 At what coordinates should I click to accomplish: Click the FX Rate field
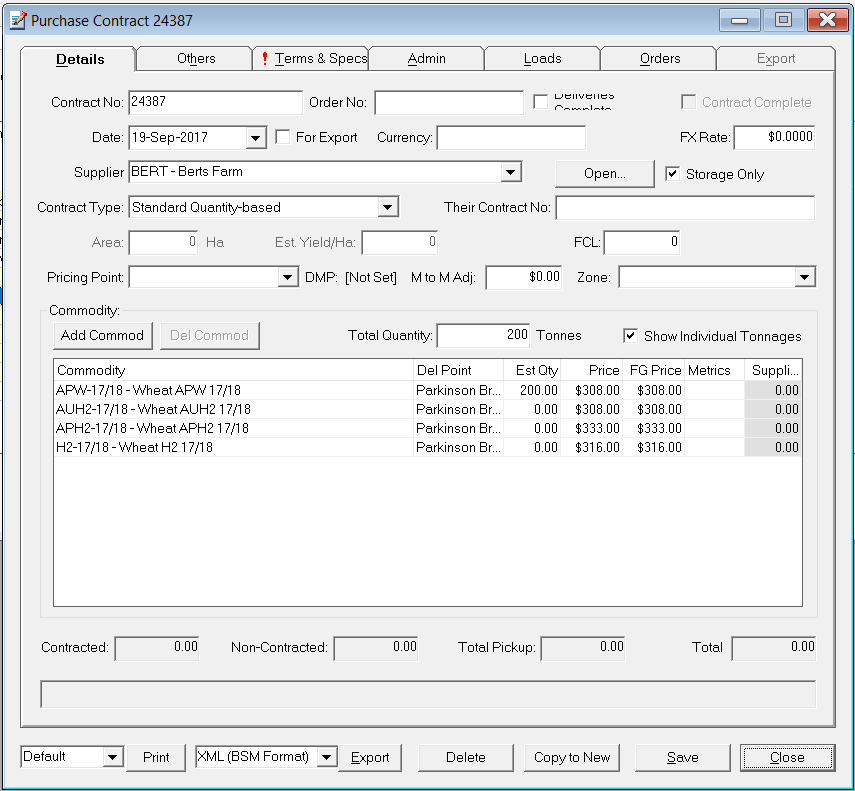[x=774, y=137]
